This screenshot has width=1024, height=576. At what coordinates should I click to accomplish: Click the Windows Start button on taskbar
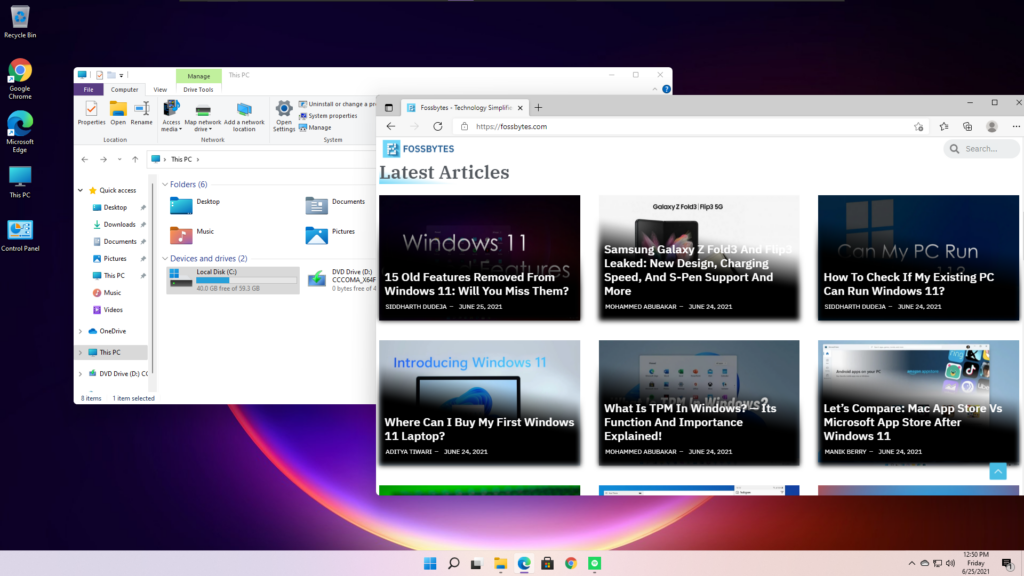[x=430, y=564]
